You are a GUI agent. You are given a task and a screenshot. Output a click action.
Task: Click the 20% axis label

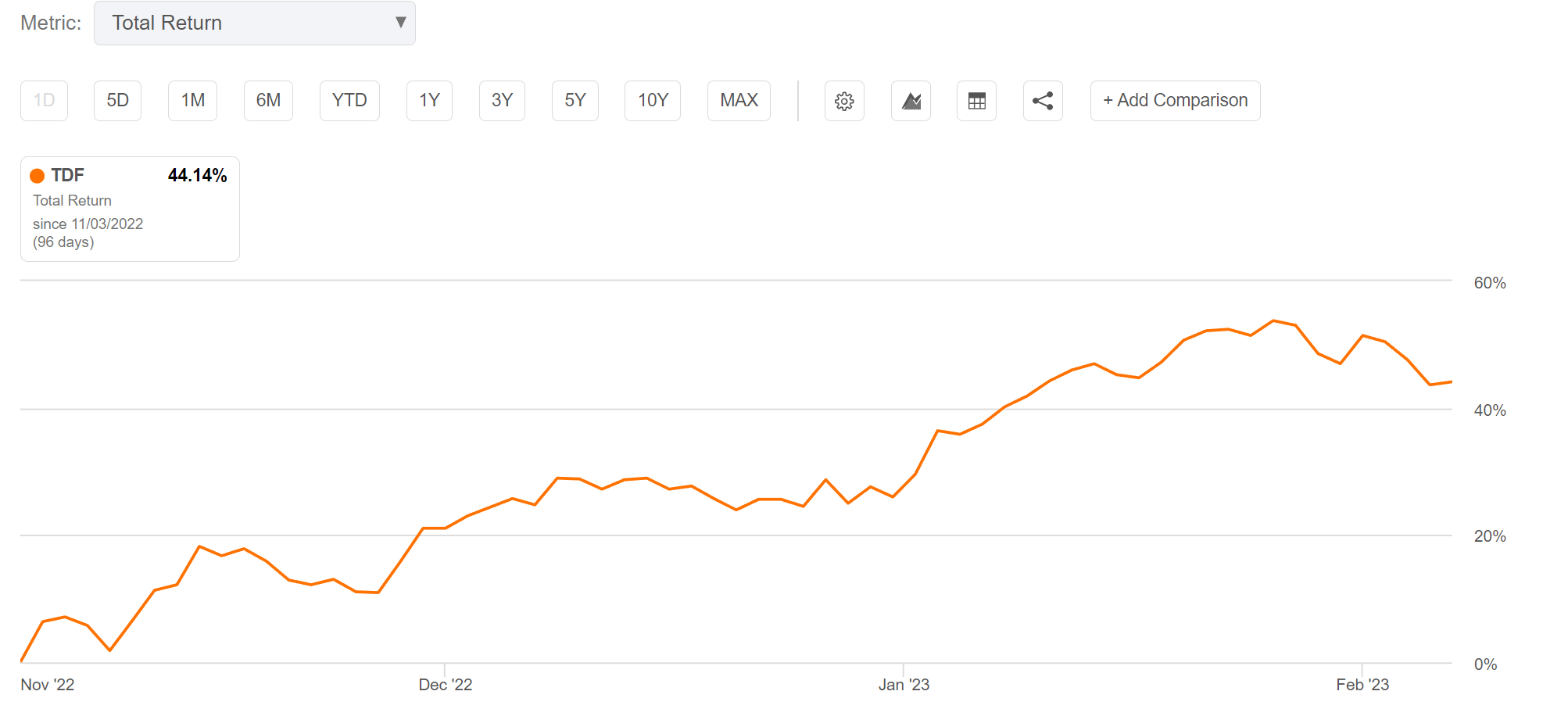(x=1490, y=536)
